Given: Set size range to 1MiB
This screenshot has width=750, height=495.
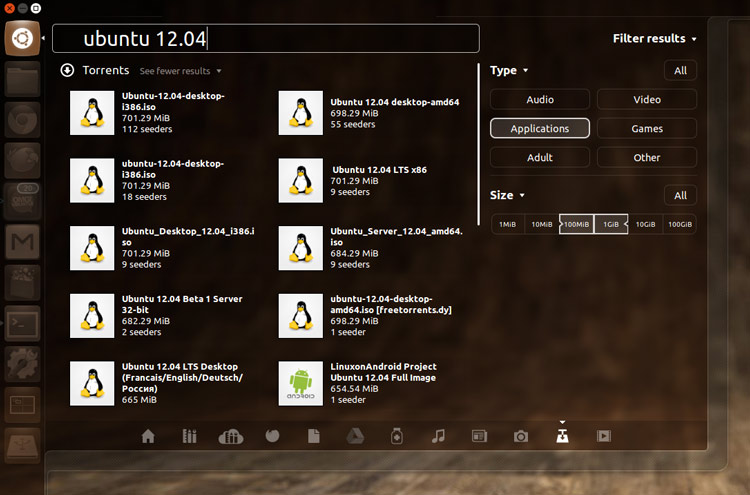Looking at the screenshot, I should pos(507,224).
